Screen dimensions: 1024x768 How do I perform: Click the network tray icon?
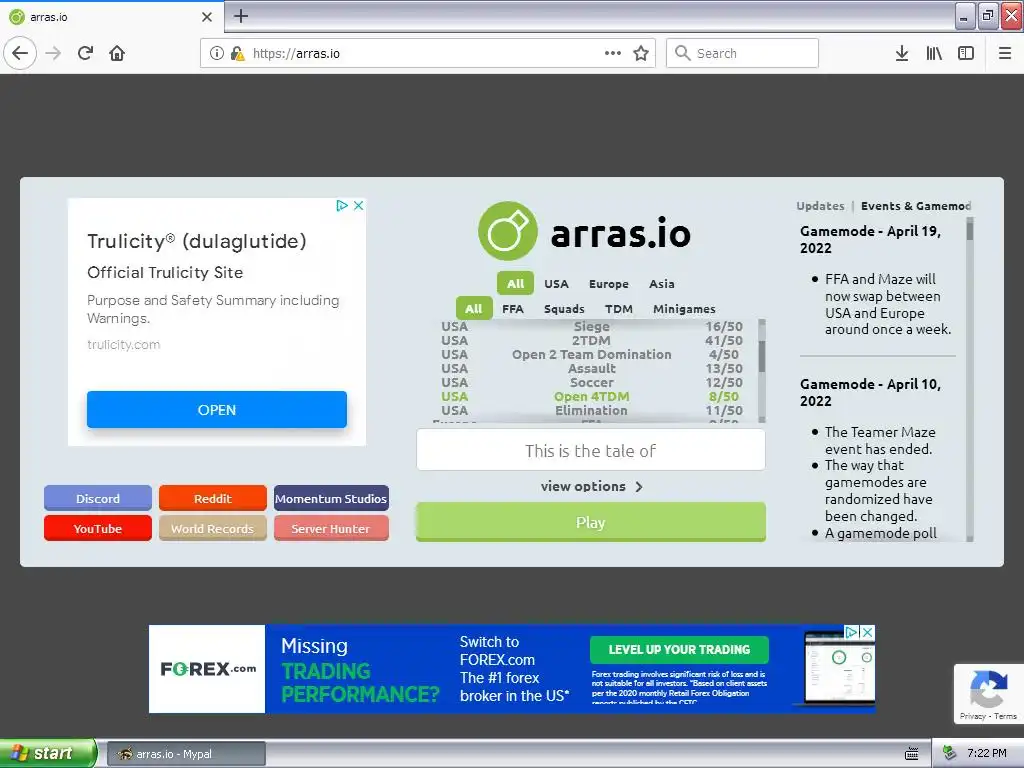950,754
